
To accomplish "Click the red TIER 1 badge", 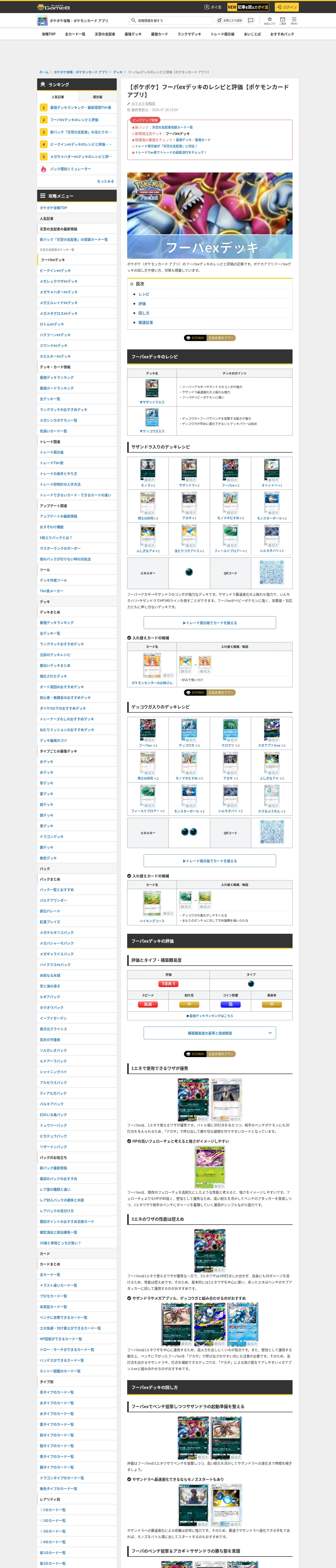I will coord(168,984).
